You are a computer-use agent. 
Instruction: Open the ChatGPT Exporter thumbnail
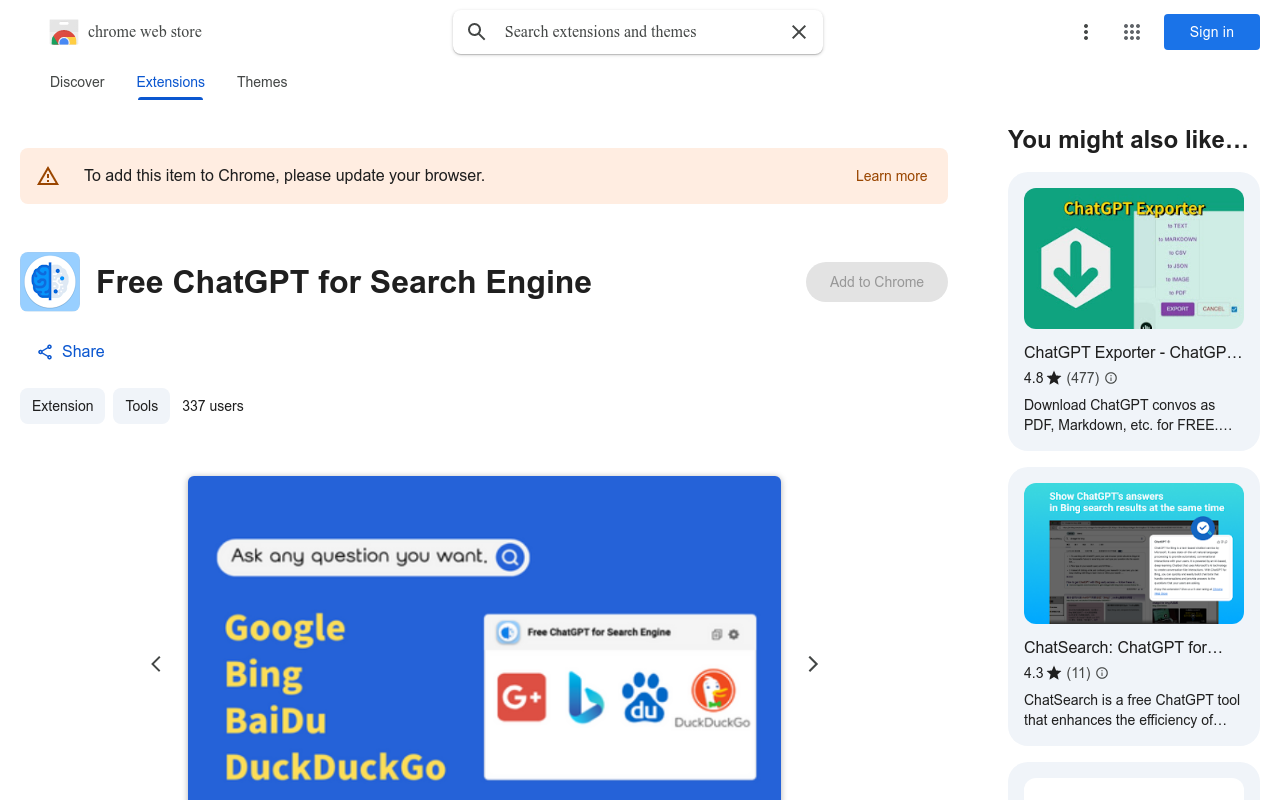[1134, 258]
